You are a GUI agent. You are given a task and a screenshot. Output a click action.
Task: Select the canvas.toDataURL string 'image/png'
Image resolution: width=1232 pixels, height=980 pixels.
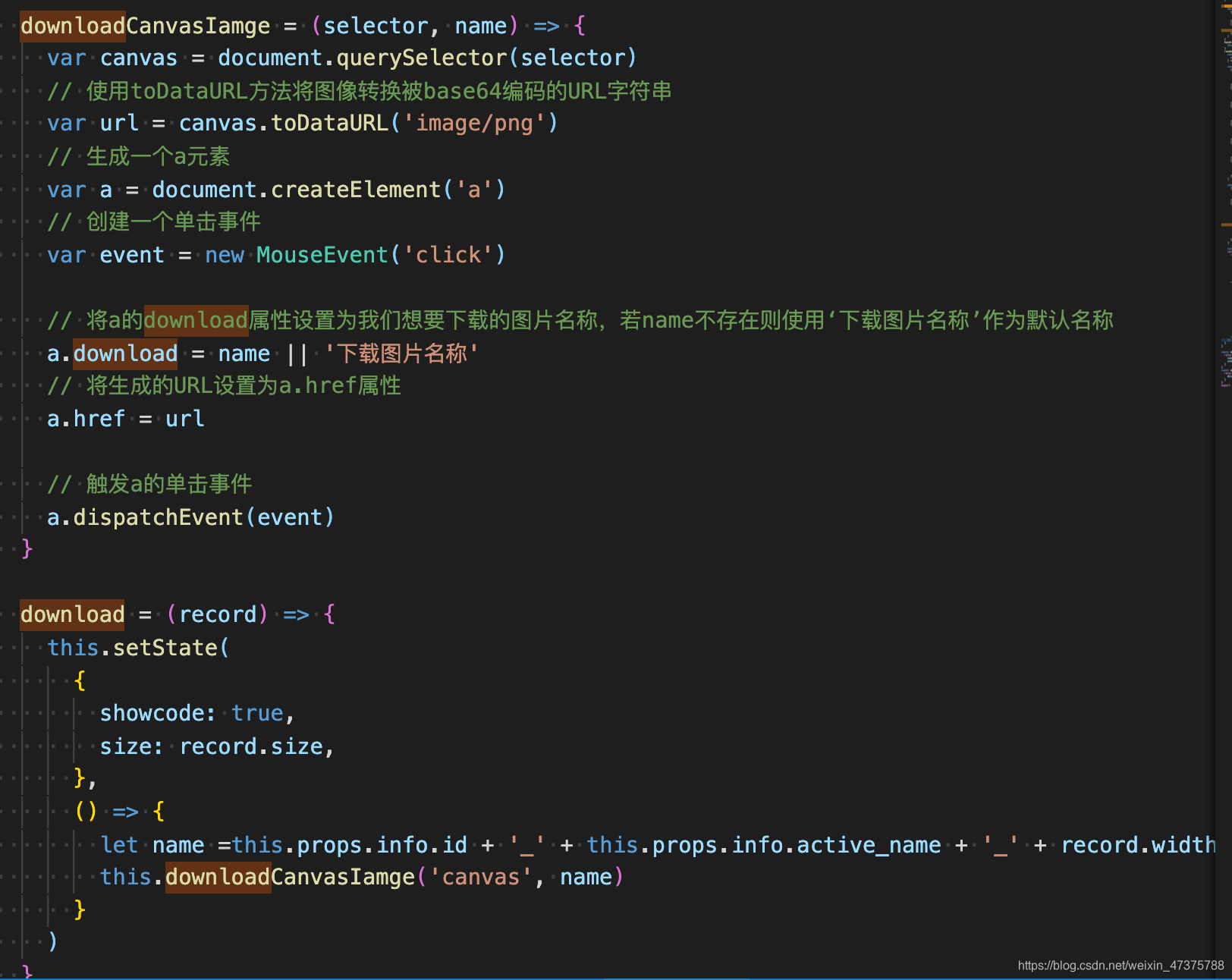click(x=479, y=122)
